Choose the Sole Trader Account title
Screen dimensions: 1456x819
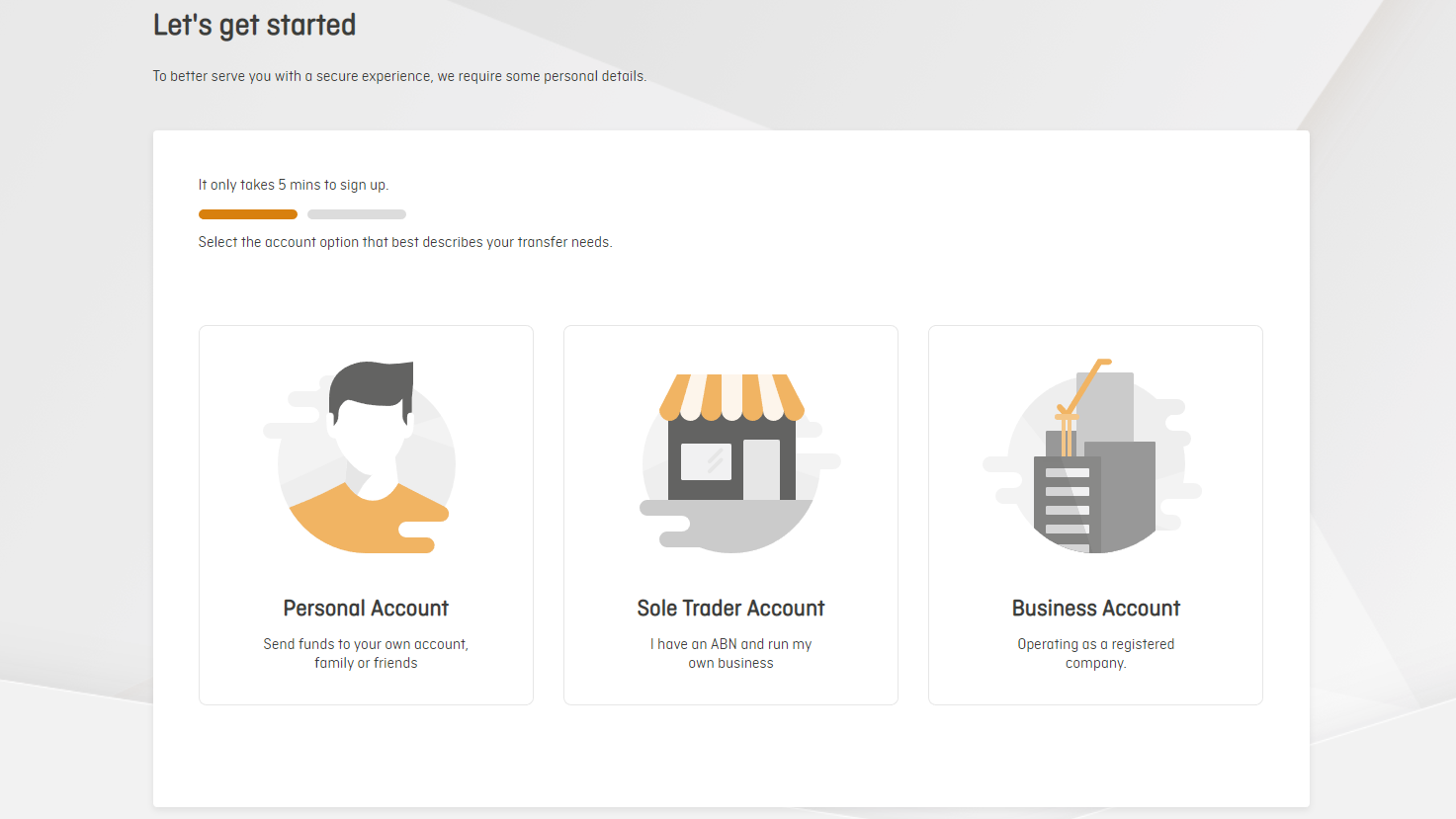(730, 609)
